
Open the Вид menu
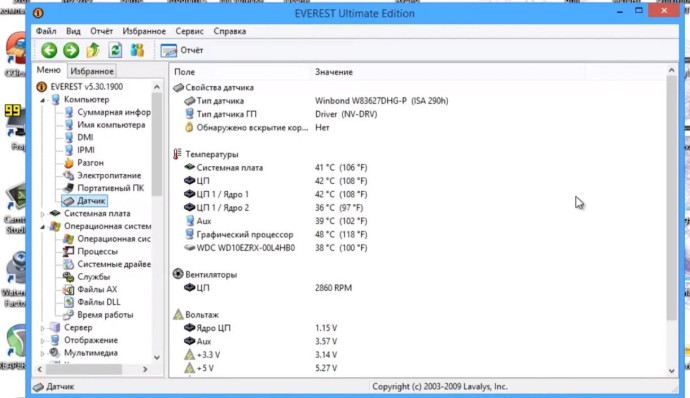(73, 31)
